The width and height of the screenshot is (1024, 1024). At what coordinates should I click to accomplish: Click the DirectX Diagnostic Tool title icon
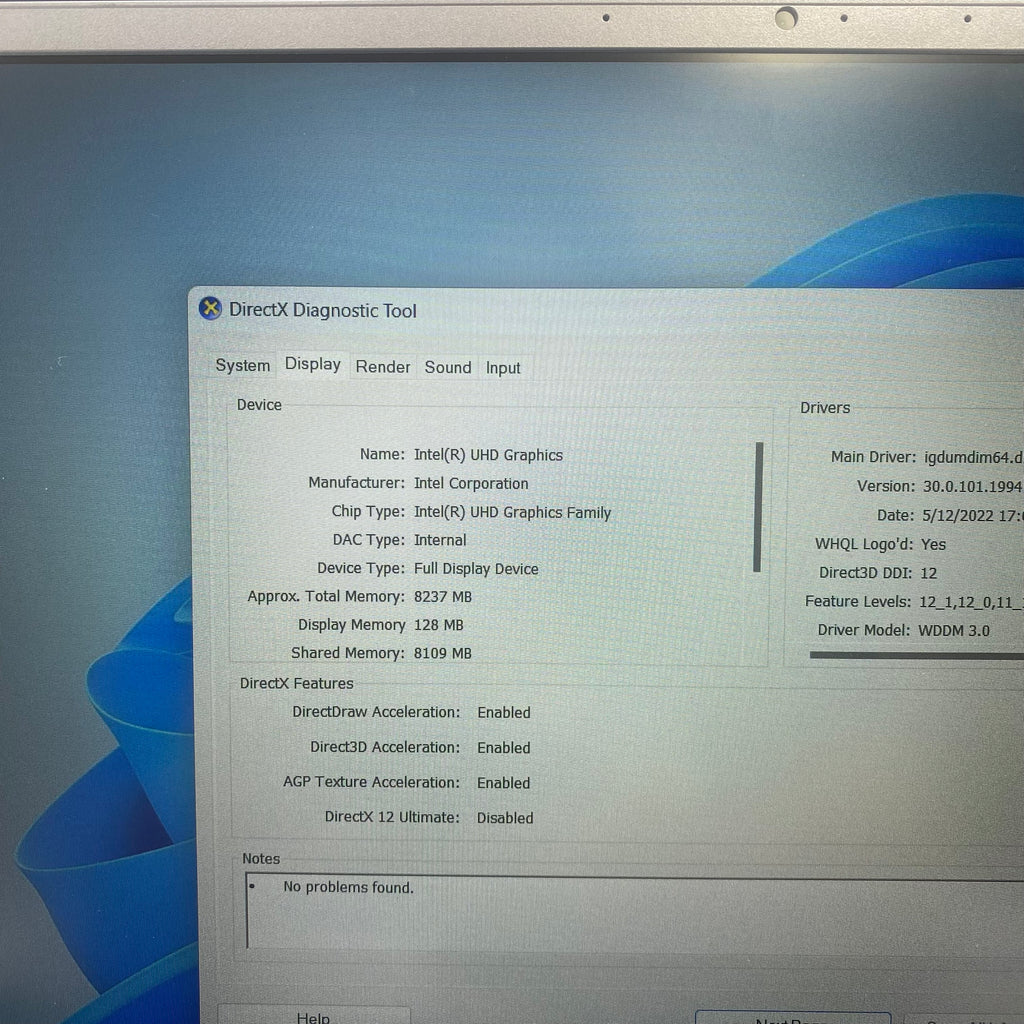click(210, 308)
